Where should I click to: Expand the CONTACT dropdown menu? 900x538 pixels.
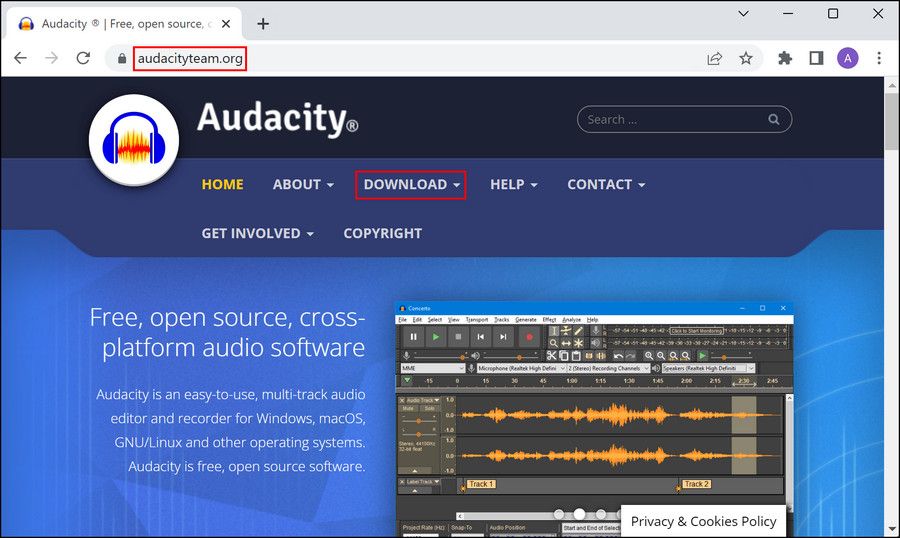coord(606,184)
